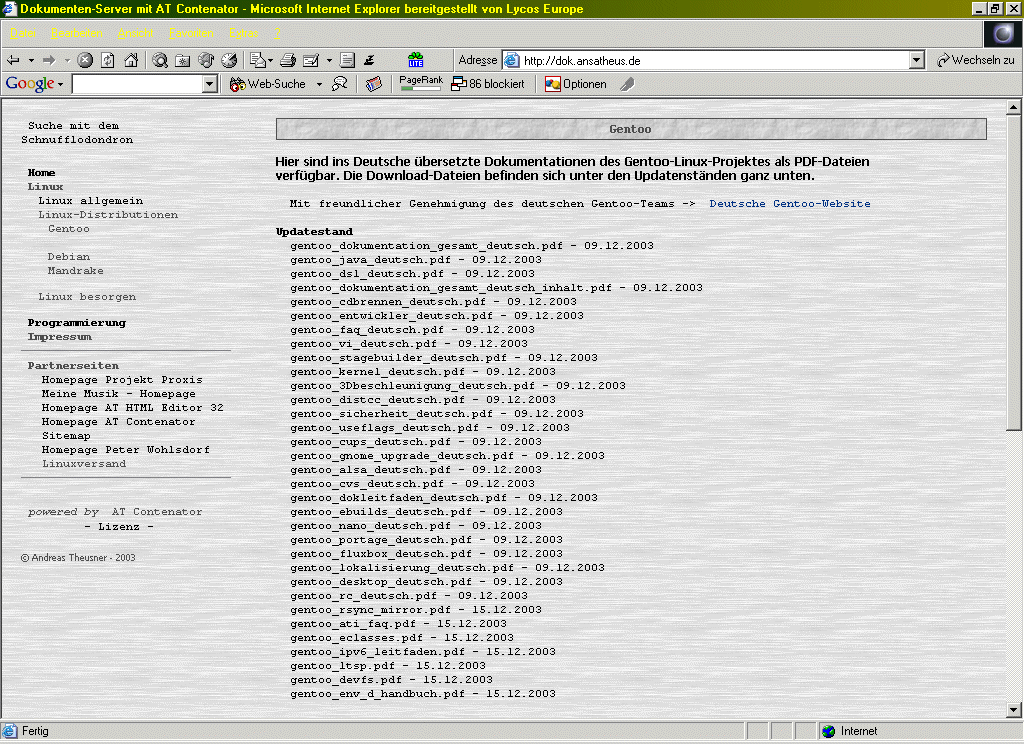
Task: Expand the Web-Suche dropdown arrow
Action: pos(319,84)
